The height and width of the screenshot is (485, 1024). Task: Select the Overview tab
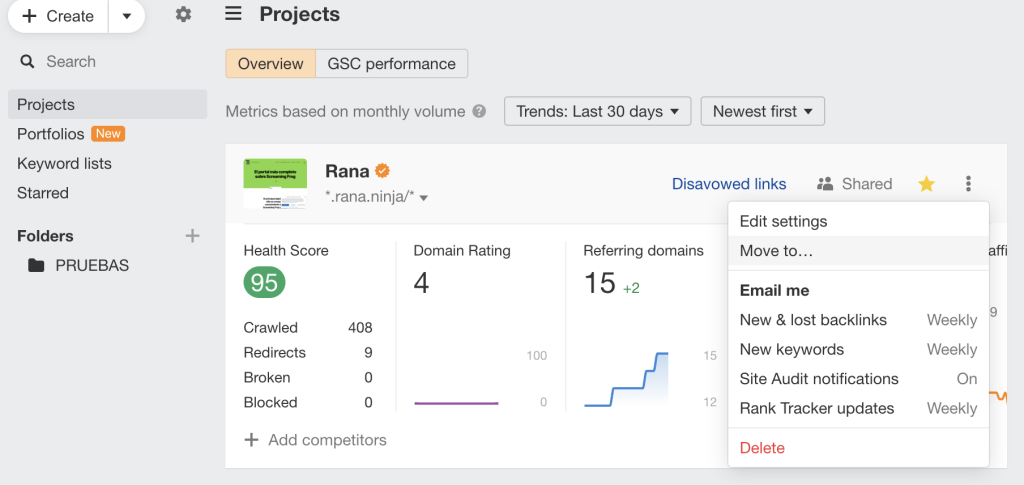click(x=270, y=64)
